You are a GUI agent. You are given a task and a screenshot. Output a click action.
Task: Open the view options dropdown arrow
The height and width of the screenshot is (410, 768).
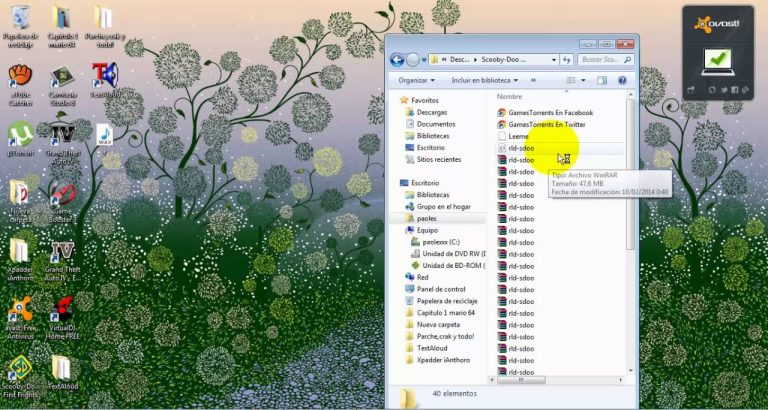583,80
